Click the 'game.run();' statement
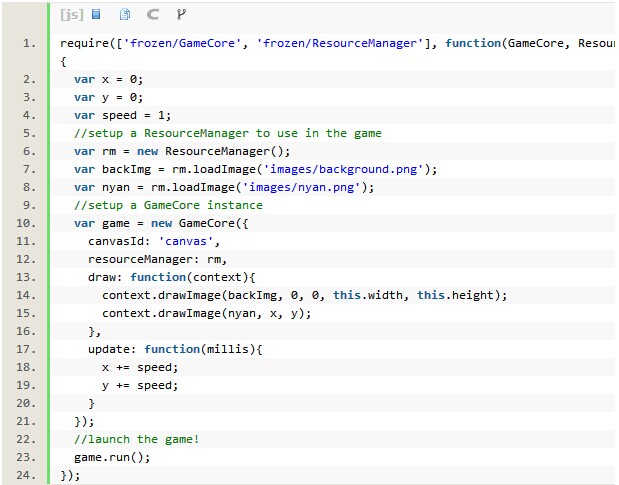Screen dimensions: 619x485 pyautogui.click(x=112, y=457)
